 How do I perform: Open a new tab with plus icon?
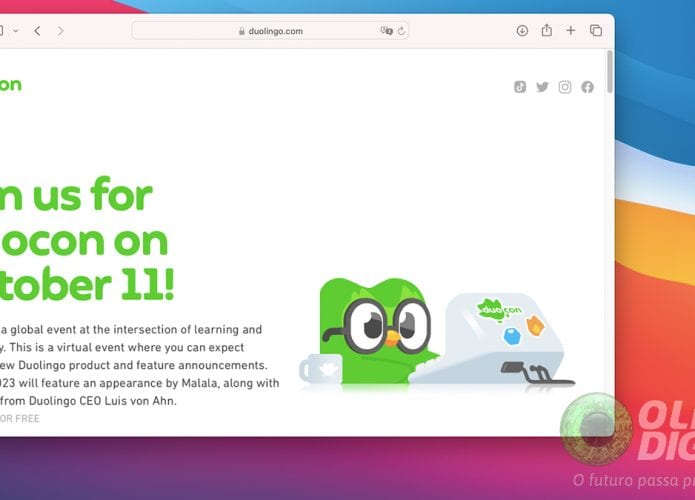pos(571,31)
